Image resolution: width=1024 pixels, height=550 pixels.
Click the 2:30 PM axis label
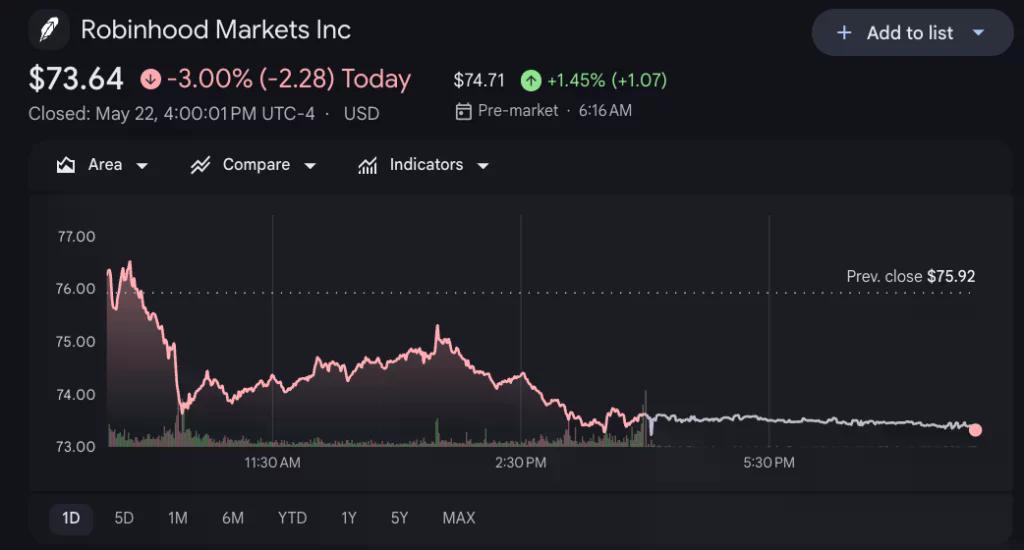[x=520, y=463]
